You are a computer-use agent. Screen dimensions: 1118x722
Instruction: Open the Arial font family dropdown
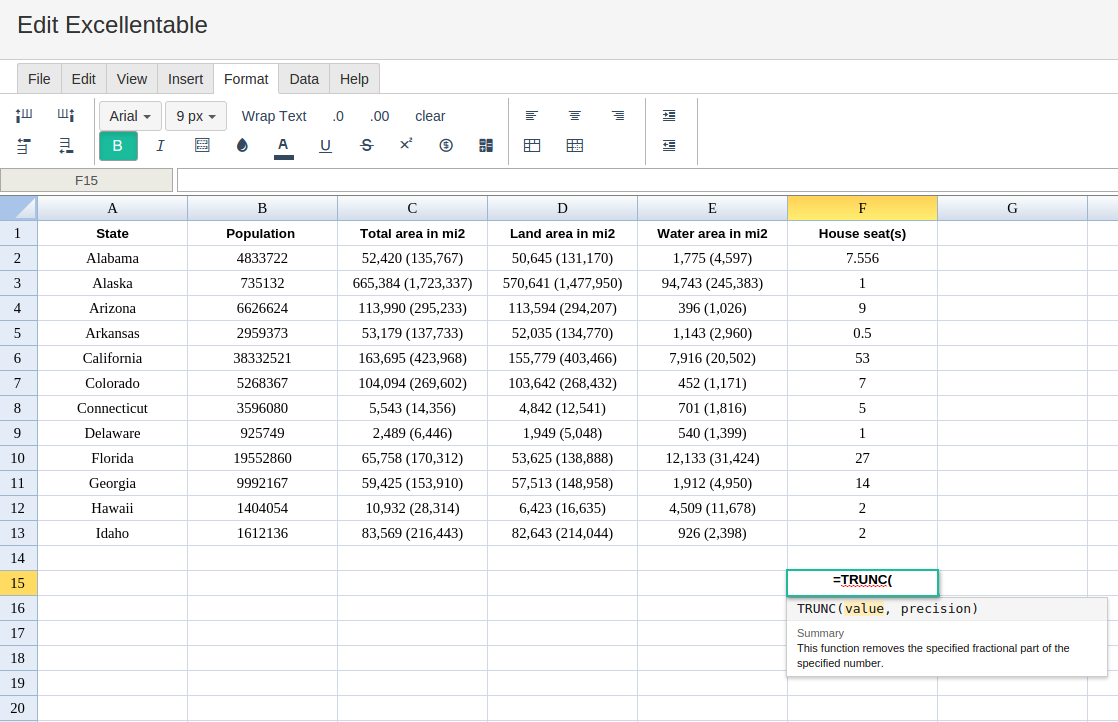coord(130,116)
